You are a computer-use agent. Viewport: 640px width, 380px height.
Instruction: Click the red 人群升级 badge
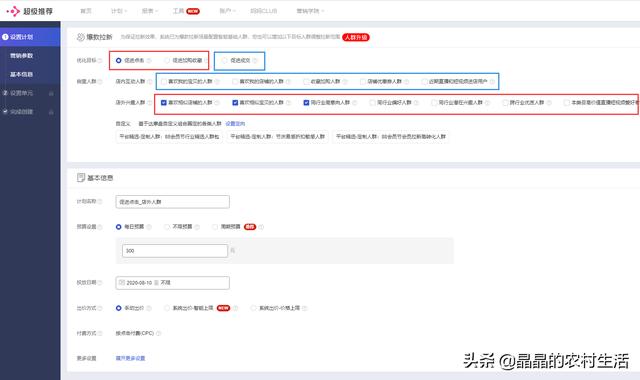tap(356, 37)
